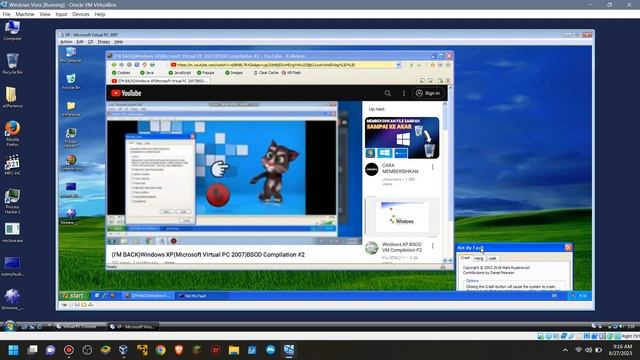Open the VirtualBox Input menu

tap(61, 14)
